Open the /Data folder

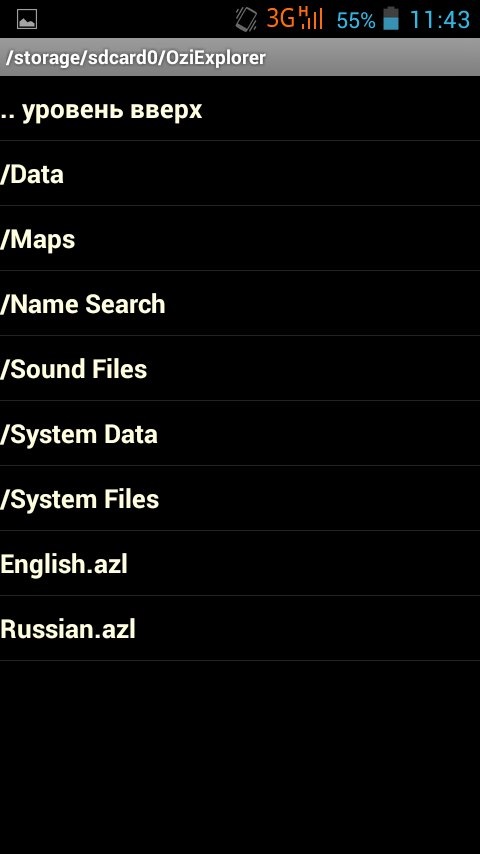pyautogui.click(x=240, y=173)
